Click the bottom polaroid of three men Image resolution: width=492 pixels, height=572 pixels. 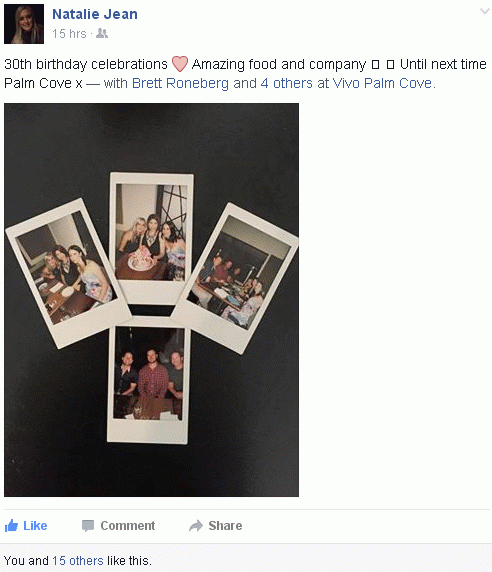pos(148,381)
